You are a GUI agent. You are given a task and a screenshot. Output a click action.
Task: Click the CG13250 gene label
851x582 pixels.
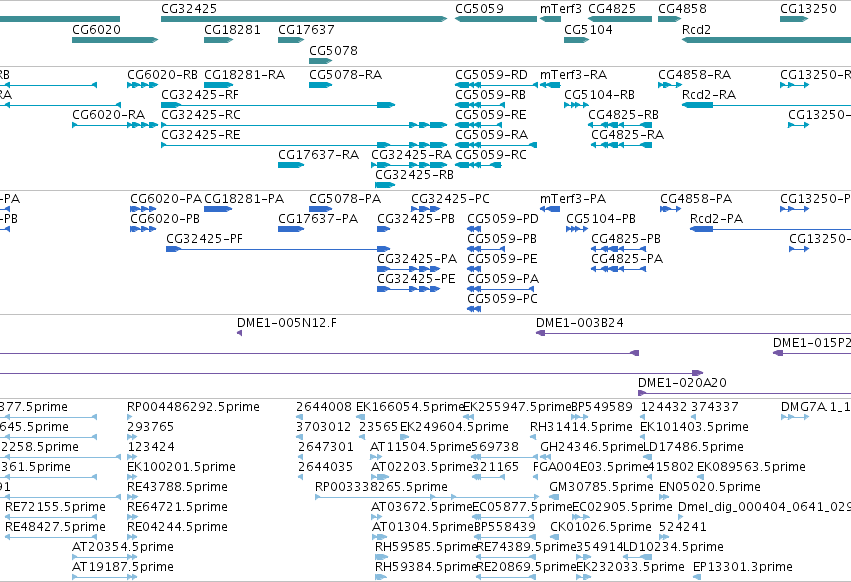tap(808, 9)
